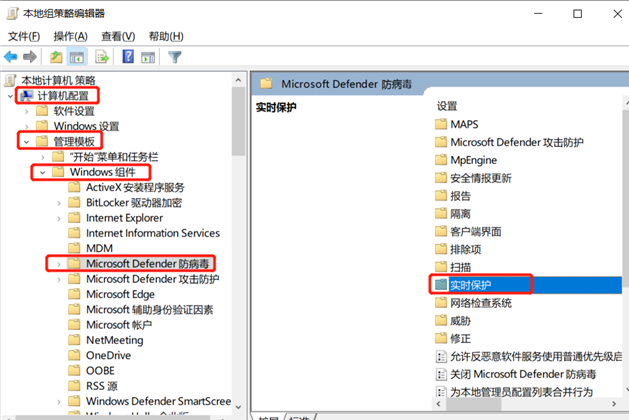Toggle the Show/Hide console tree icon

(x=77, y=57)
